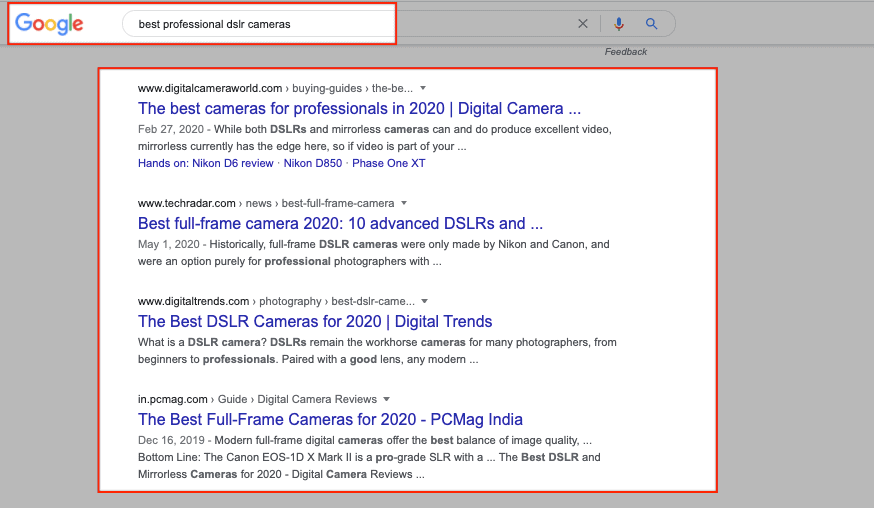The width and height of the screenshot is (874, 508).
Task: Open the "Nikon D850" sitelink
Action: (313, 163)
